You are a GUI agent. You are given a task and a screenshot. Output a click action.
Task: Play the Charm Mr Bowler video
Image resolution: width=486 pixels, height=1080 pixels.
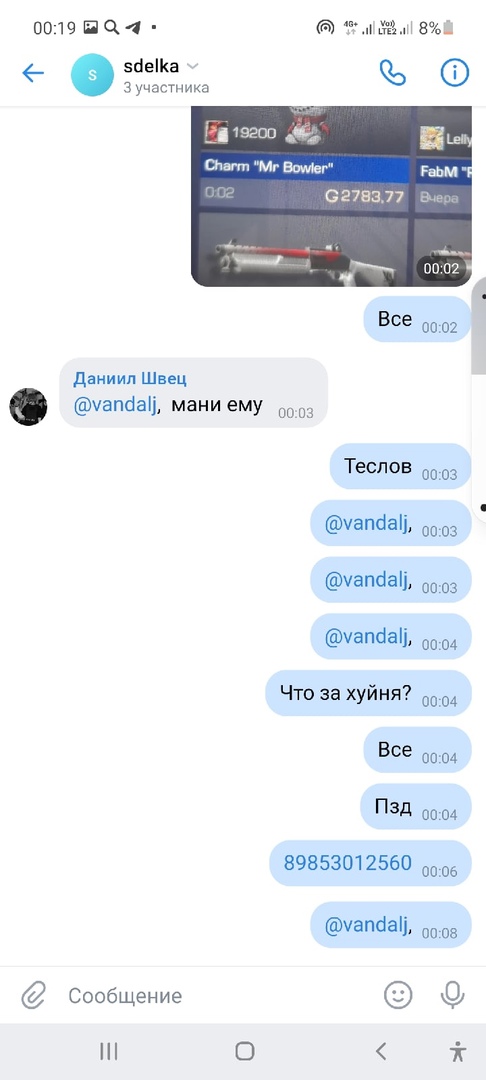[331, 196]
